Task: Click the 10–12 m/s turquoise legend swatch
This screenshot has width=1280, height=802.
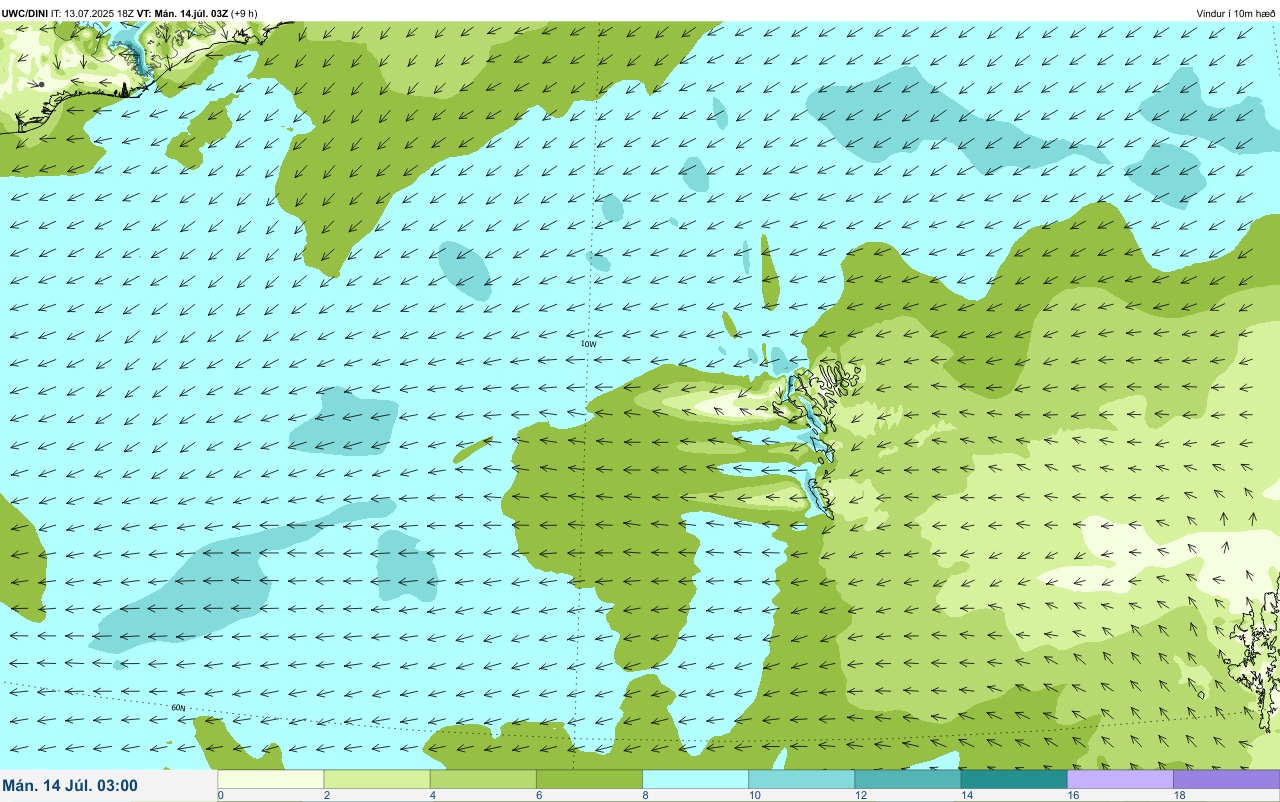Action: click(801, 779)
